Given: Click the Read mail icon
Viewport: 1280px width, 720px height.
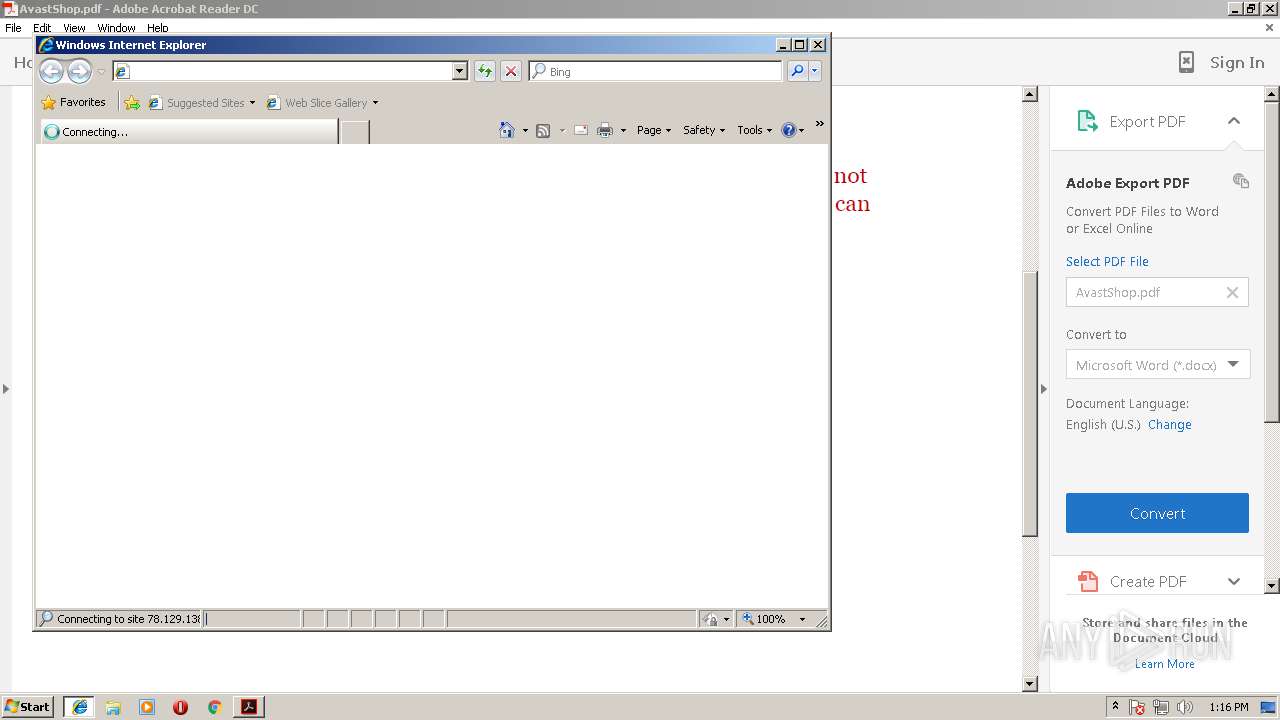Looking at the screenshot, I should [580, 130].
